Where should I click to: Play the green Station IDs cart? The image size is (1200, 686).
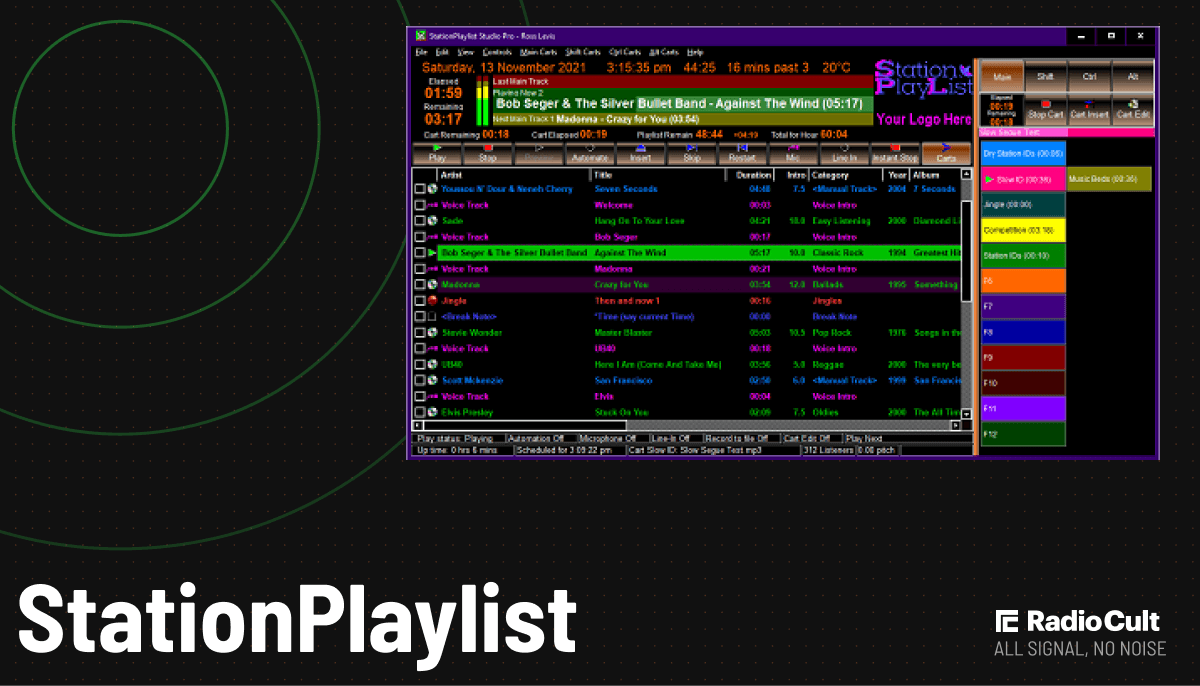click(1022, 256)
